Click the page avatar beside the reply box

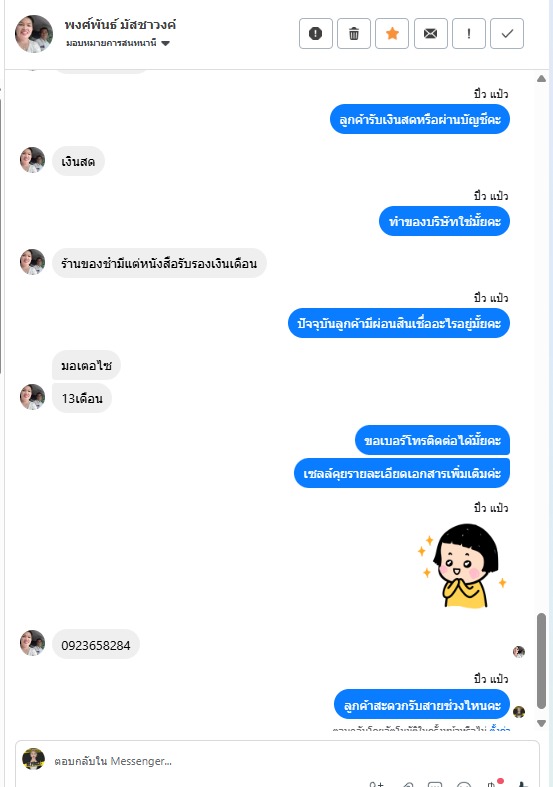(x=34, y=759)
